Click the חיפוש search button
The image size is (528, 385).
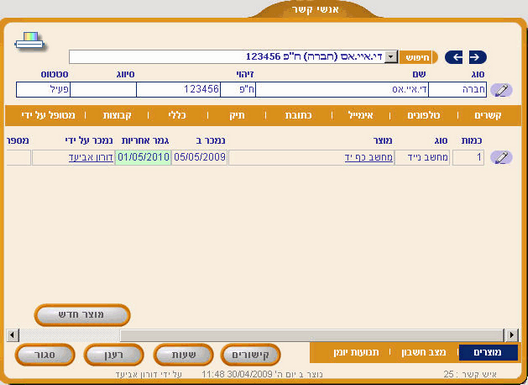coord(418,57)
